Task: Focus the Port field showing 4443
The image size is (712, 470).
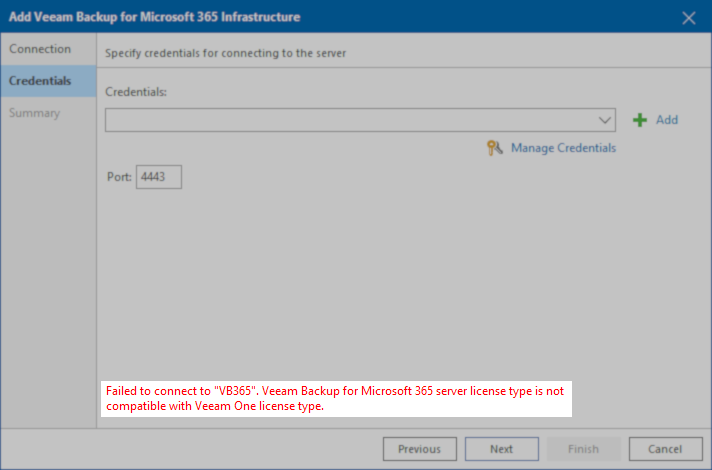Action: 159,177
